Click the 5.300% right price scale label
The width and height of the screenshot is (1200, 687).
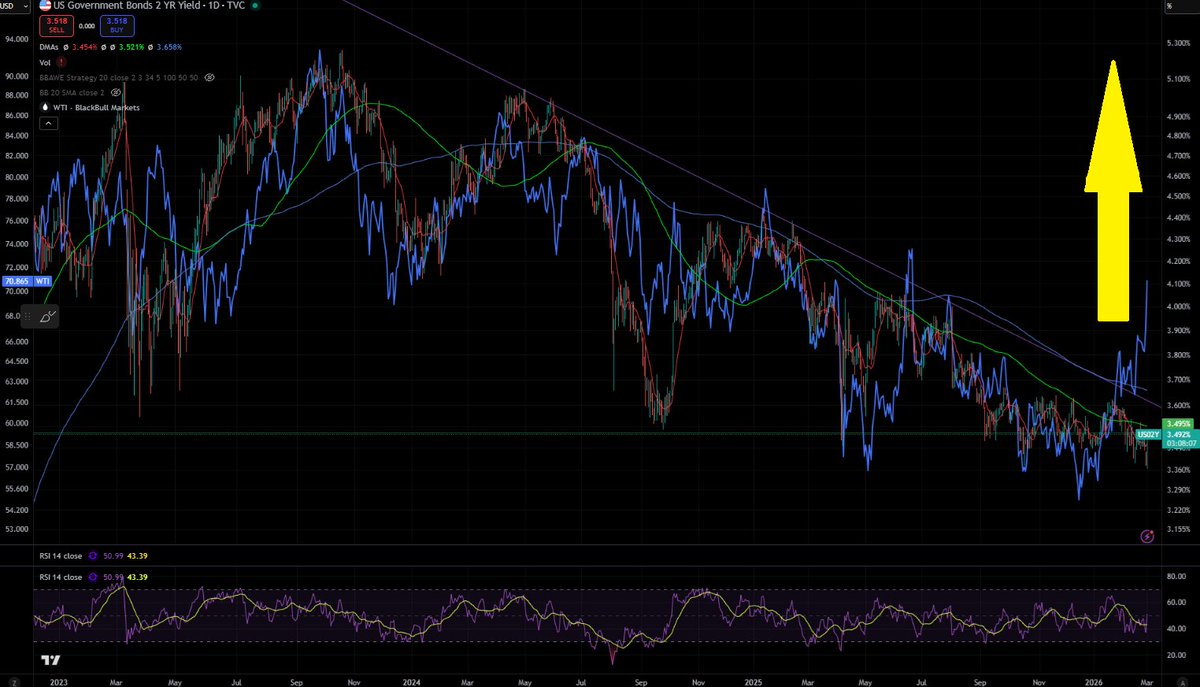[x=1181, y=43]
